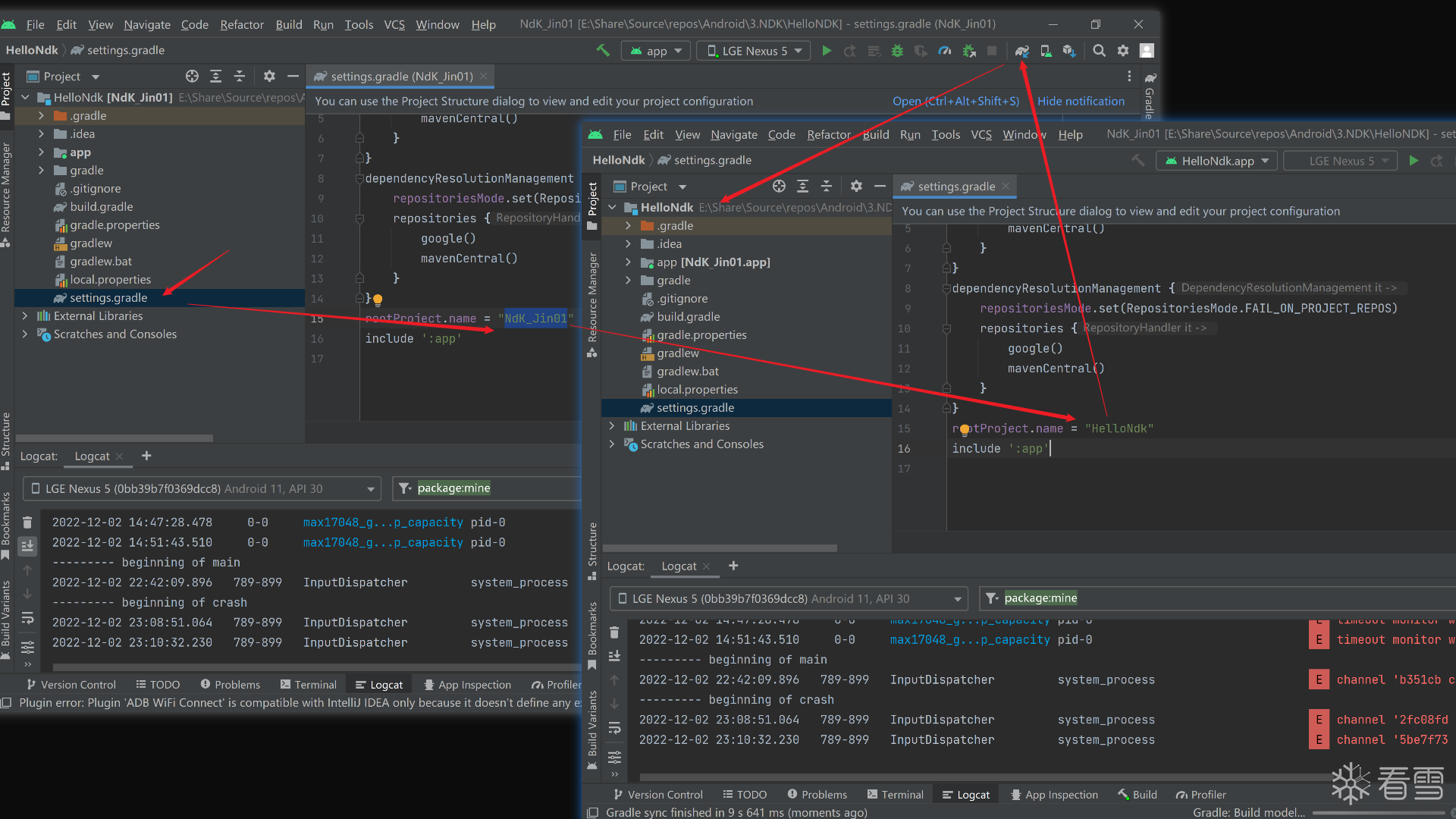The width and height of the screenshot is (1456, 819).
Task: Click the Hide notification link
Action: (x=1081, y=101)
